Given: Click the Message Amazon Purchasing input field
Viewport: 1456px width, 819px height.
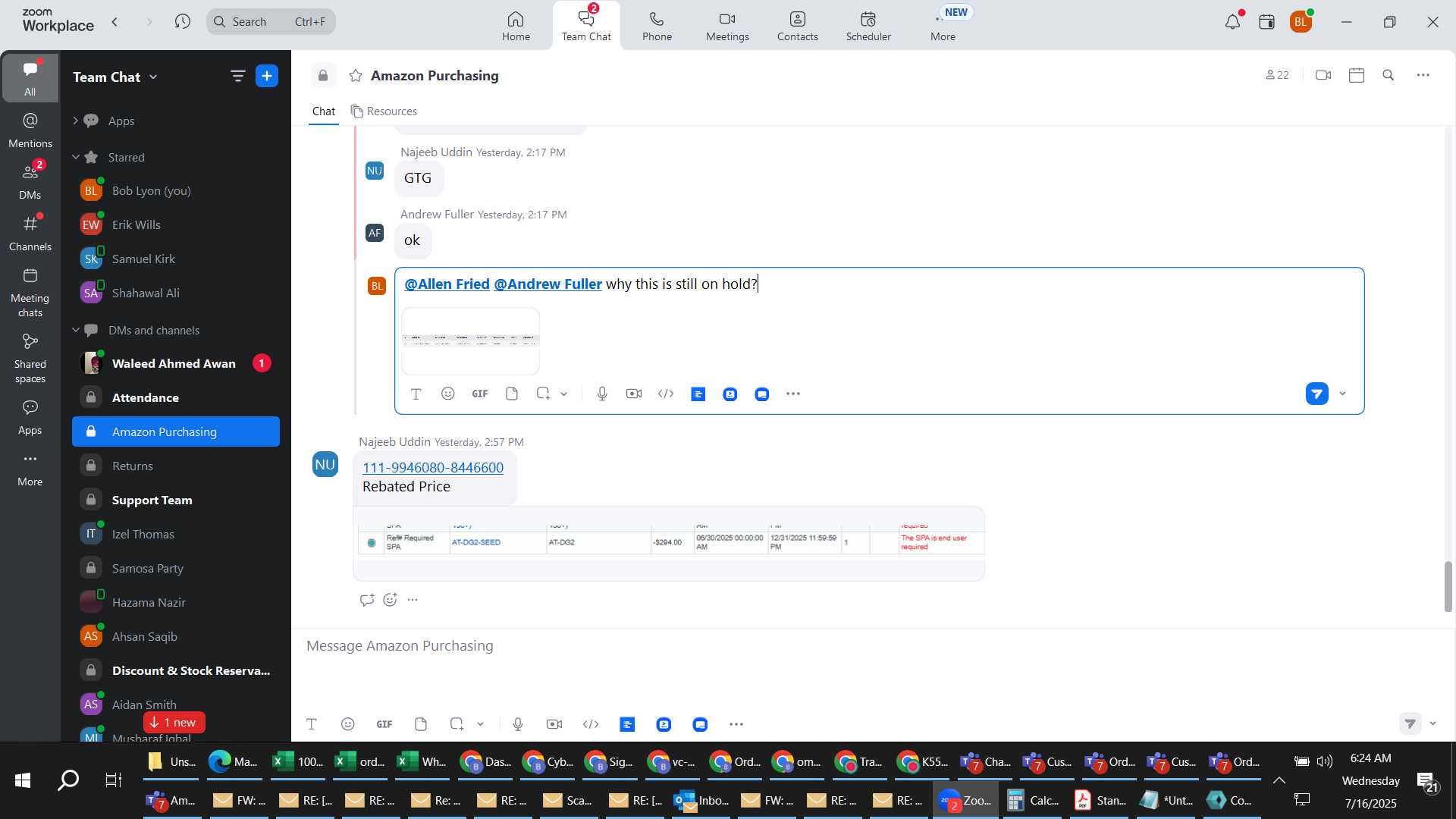Looking at the screenshot, I should [872, 646].
